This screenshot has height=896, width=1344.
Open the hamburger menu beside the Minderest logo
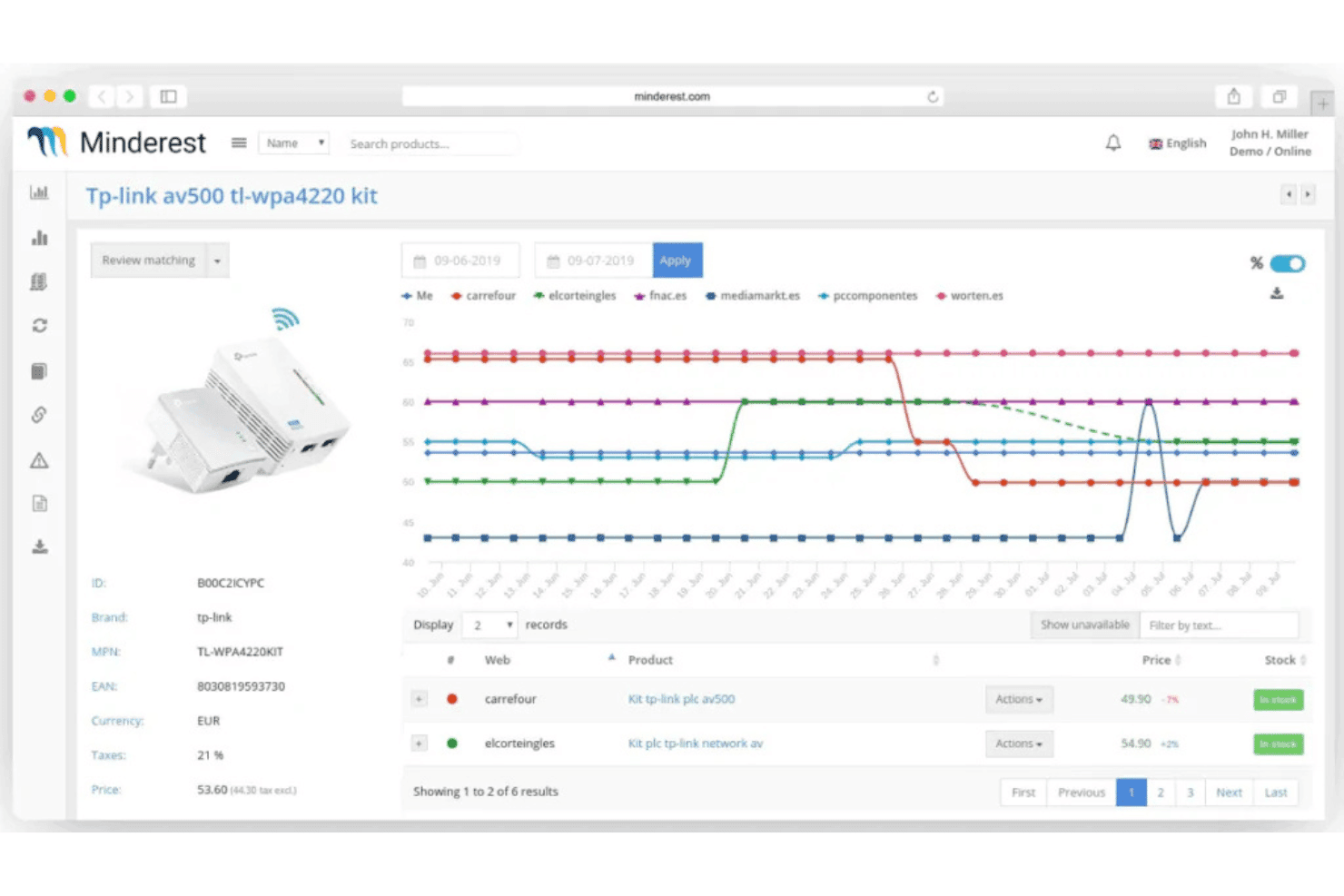239,143
